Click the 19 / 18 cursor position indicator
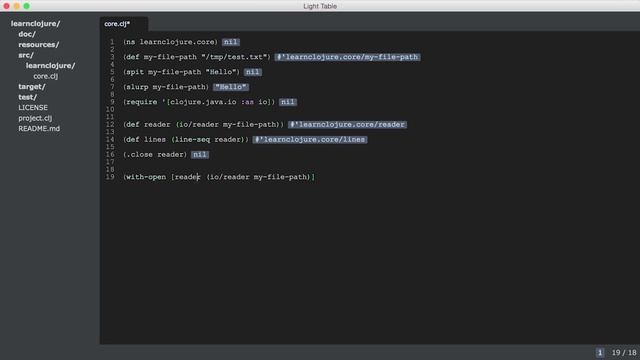This screenshot has height=360, width=640. click(624, 353)
